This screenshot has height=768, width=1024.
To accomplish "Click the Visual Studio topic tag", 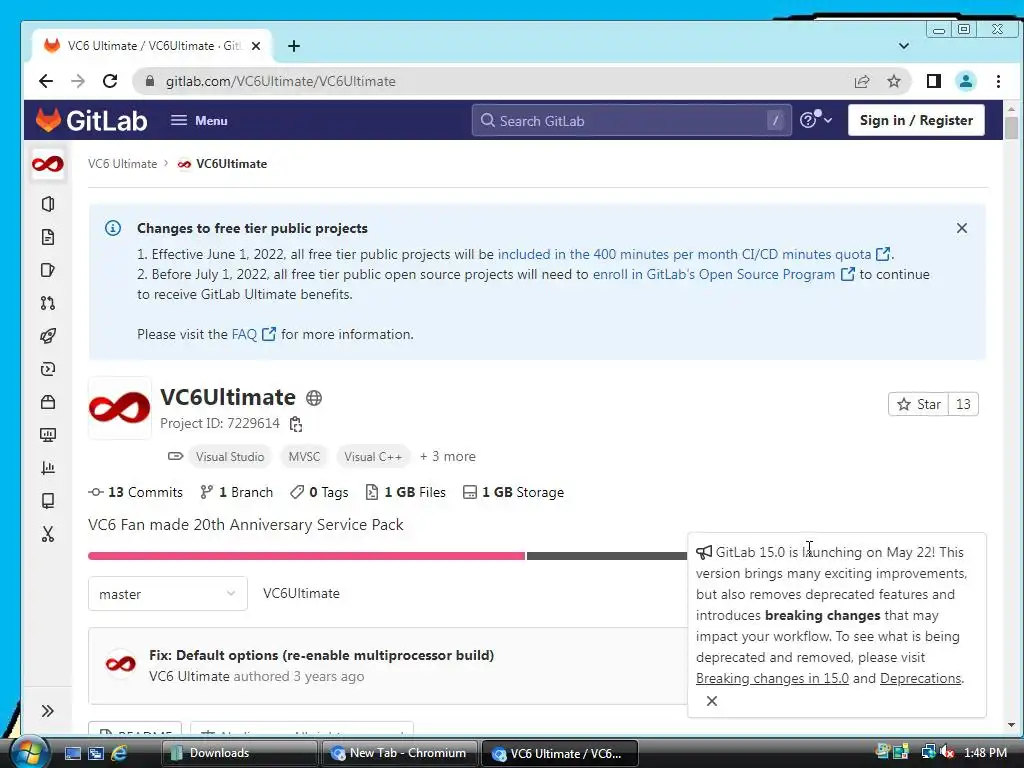I will point(230,456).
